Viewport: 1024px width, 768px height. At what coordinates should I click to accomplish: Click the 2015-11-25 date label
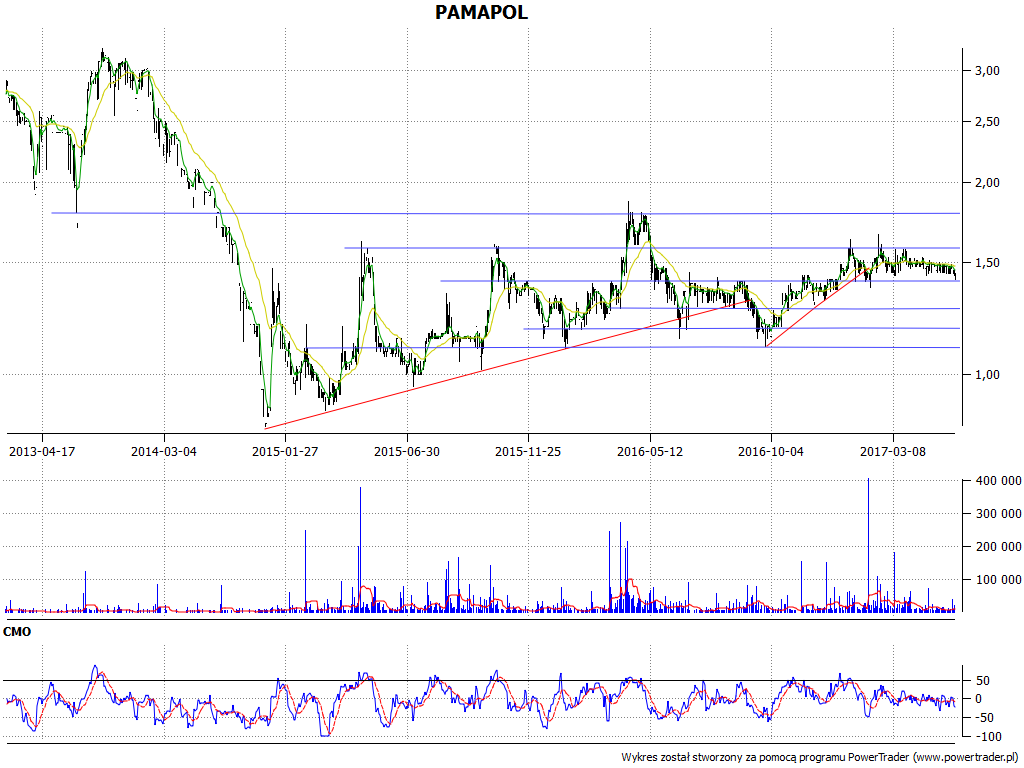click(x=528, y=451)
